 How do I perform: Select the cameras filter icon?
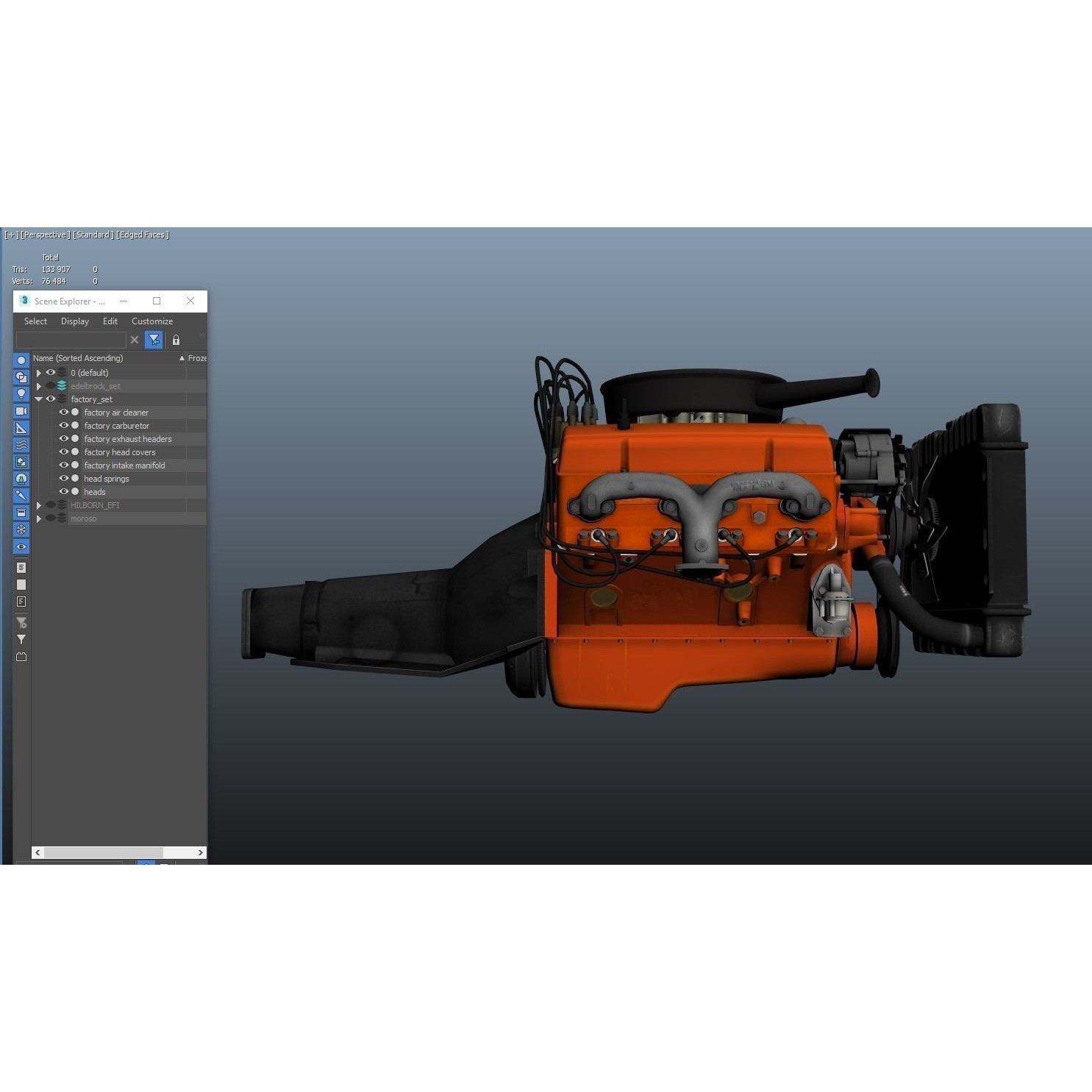click(21, 410)
